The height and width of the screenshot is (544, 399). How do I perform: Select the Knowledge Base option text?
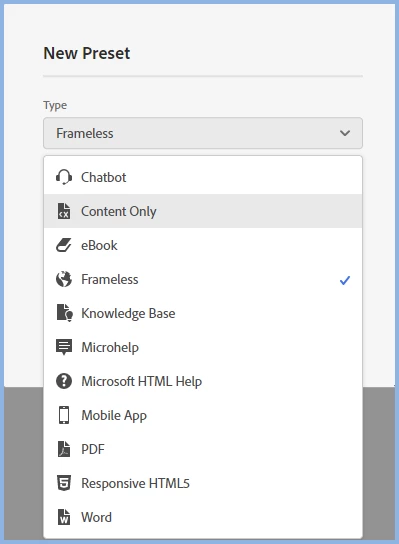[x=128, y=313]
